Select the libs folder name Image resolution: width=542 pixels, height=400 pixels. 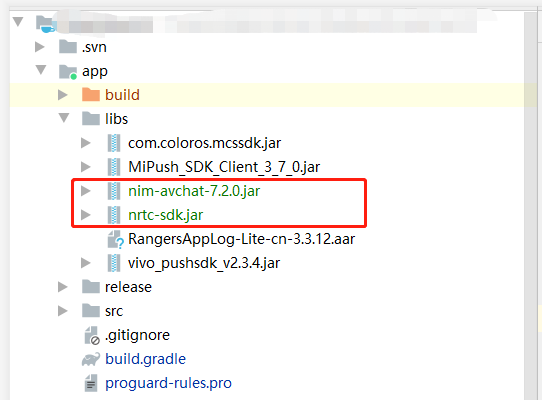(116, 119)
